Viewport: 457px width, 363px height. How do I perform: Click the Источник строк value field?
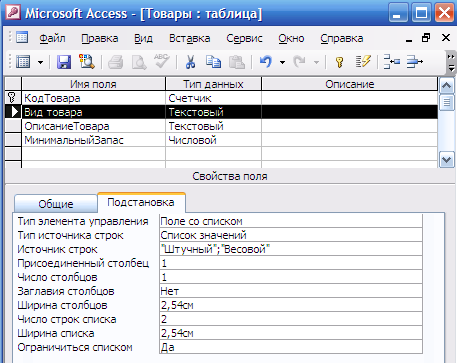click(291, 249)
